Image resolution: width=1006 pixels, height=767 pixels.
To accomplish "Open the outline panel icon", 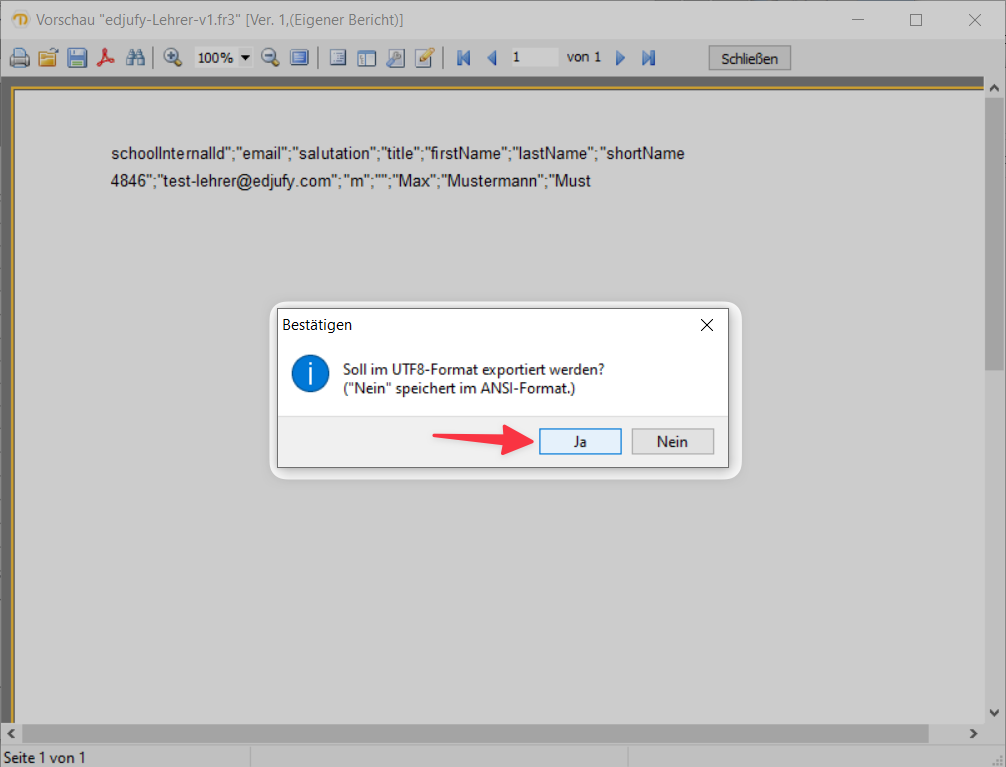I will tap(337, 57).
